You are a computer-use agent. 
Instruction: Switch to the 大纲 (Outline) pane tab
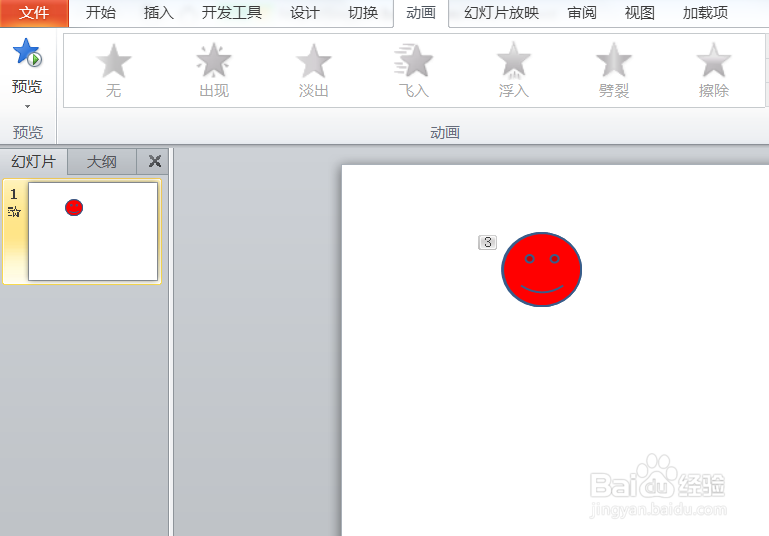point(102,162)
